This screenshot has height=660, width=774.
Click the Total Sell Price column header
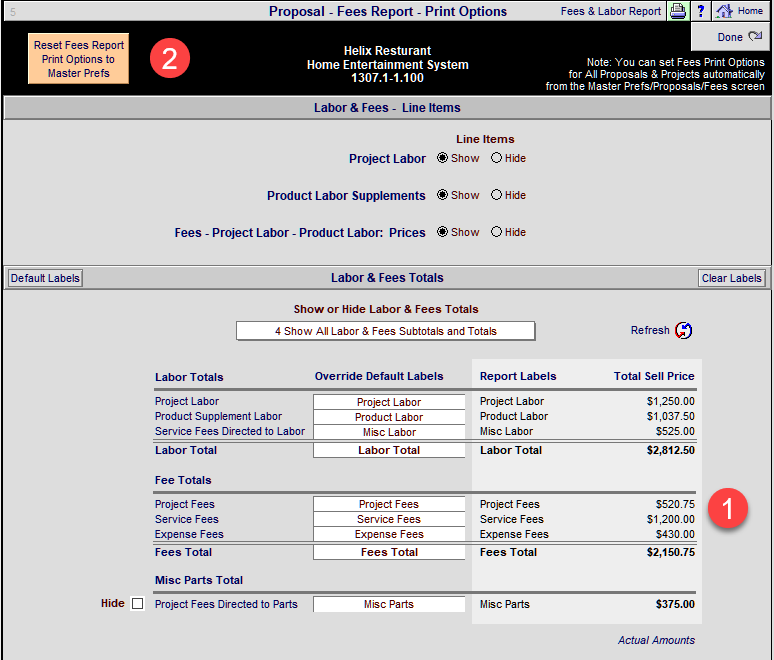click(x=654, y=376)
